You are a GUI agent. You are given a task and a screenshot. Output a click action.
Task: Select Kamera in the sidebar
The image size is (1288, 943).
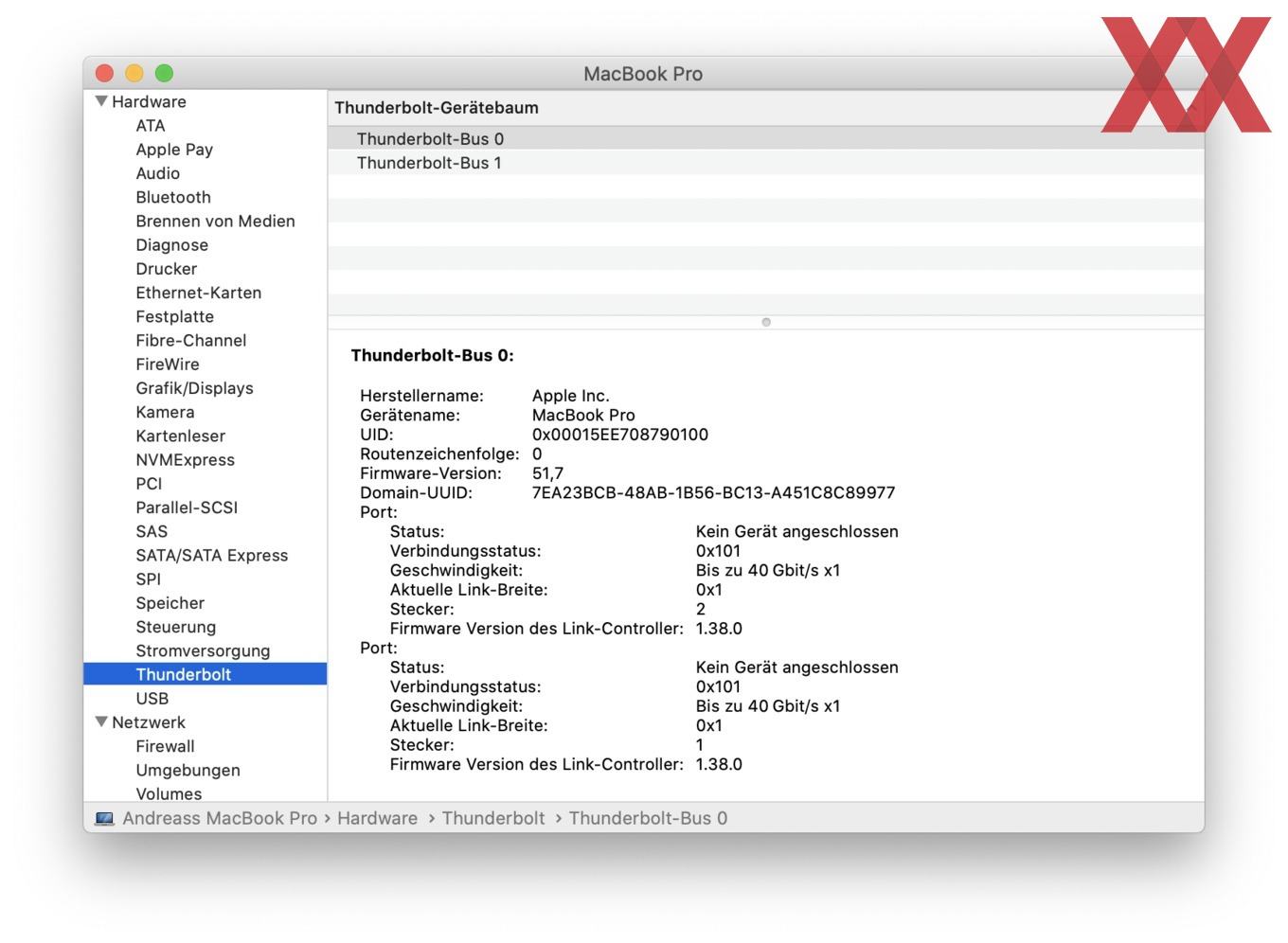pyautogui.click(x=166, y=412)
